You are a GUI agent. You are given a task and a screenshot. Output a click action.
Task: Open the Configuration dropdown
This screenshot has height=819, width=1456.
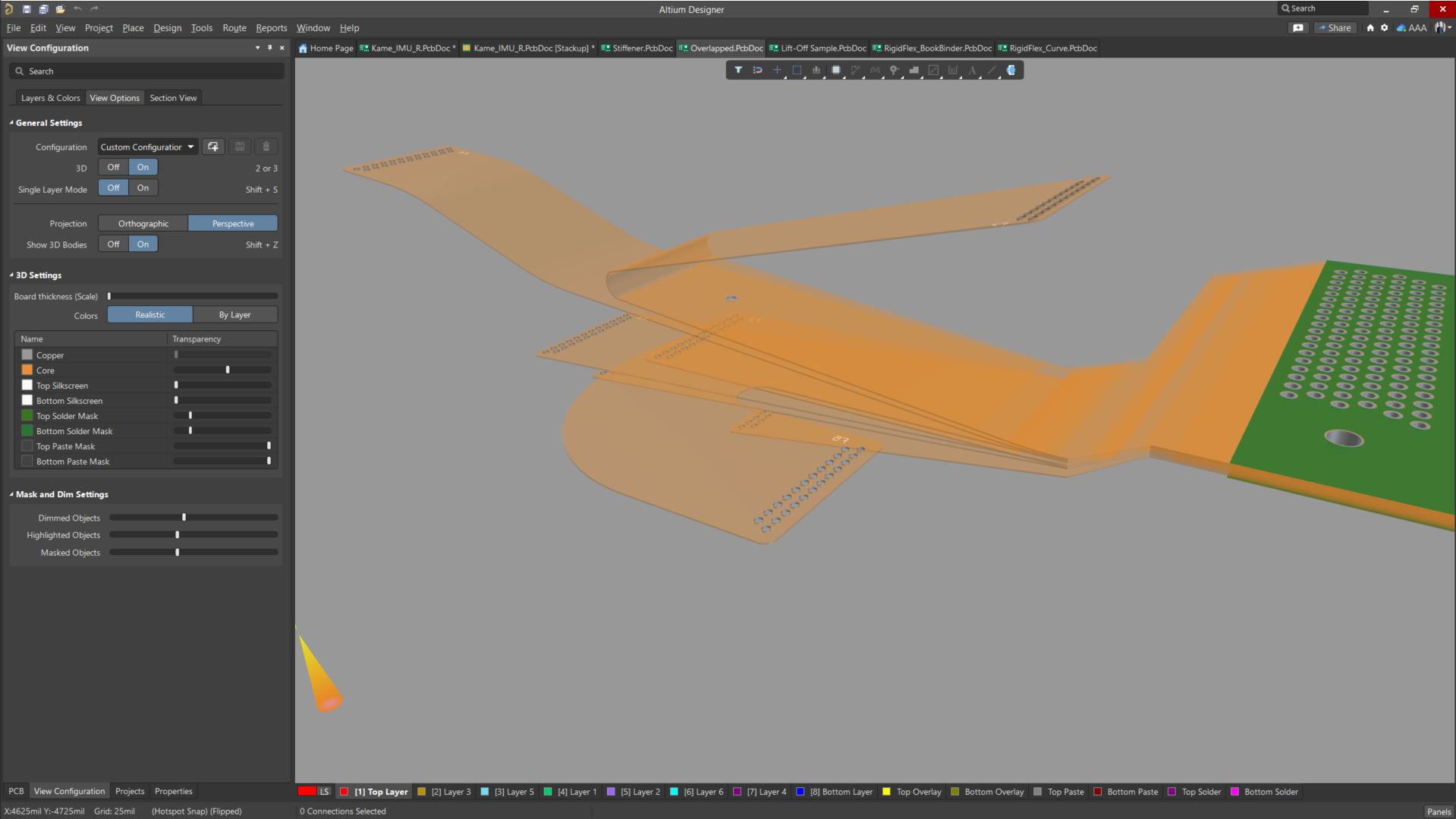148,147
